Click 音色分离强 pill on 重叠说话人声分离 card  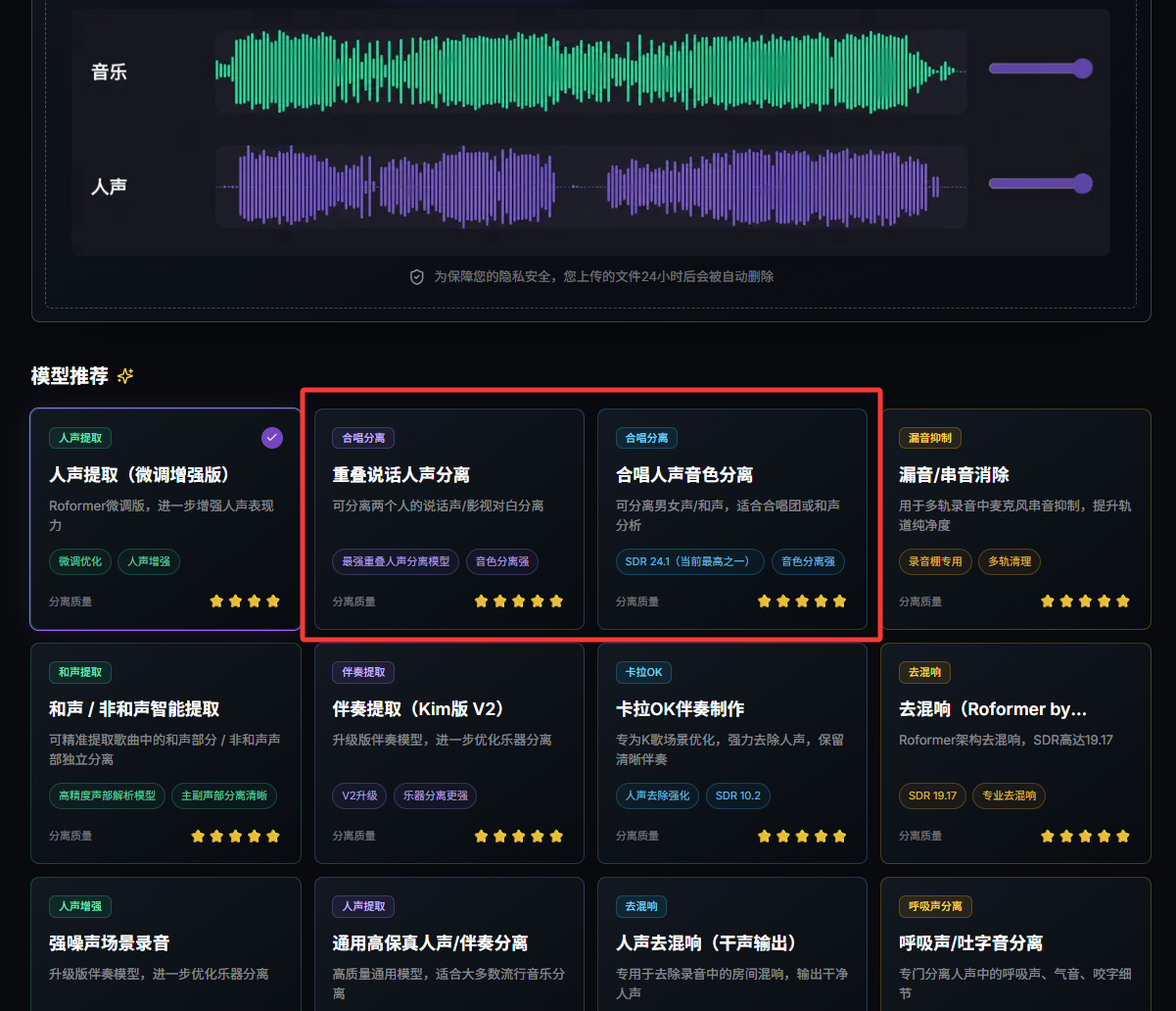pyautogui.click(x=502, y=561)
